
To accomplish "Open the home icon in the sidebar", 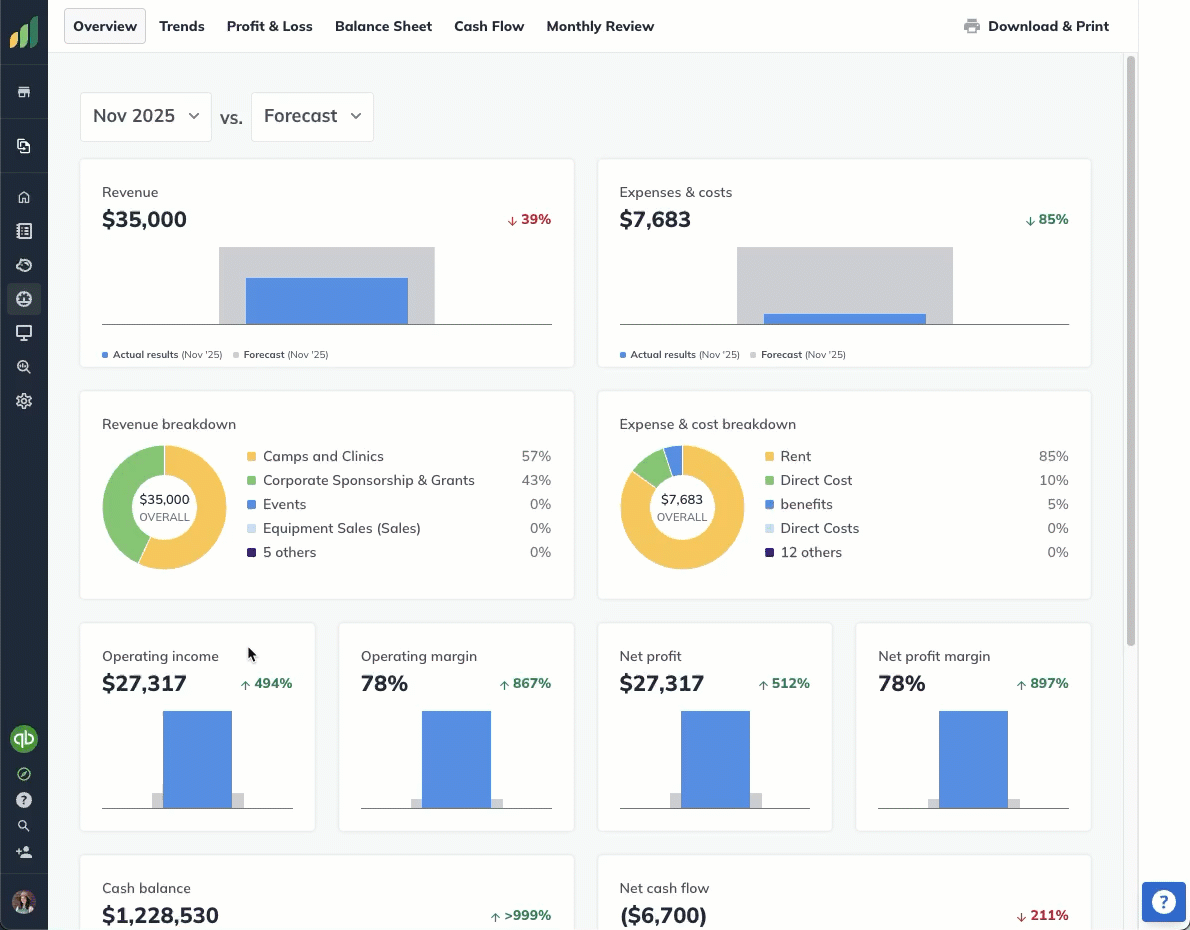I will 24,197.
